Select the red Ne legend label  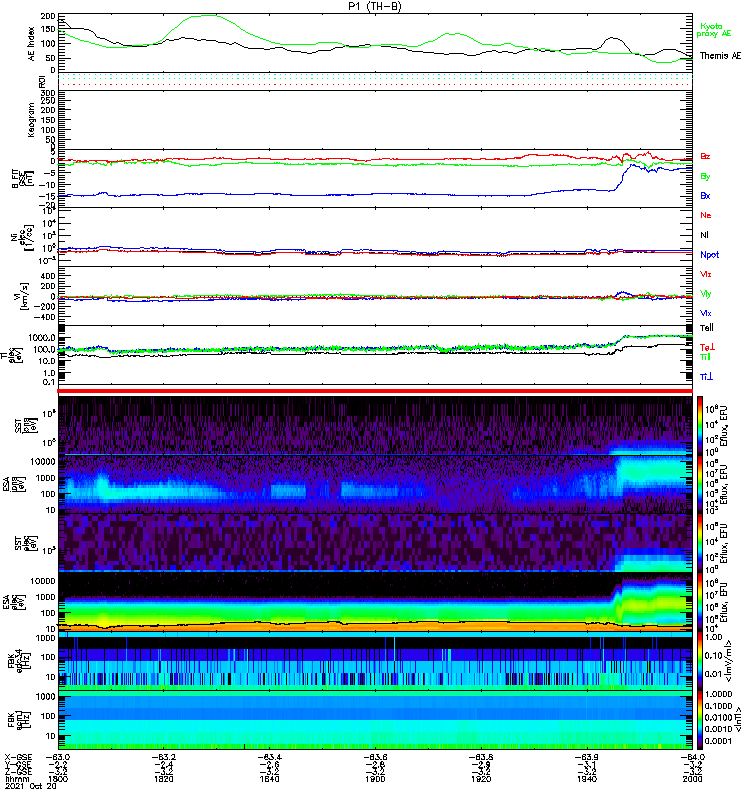coord(706,215)
